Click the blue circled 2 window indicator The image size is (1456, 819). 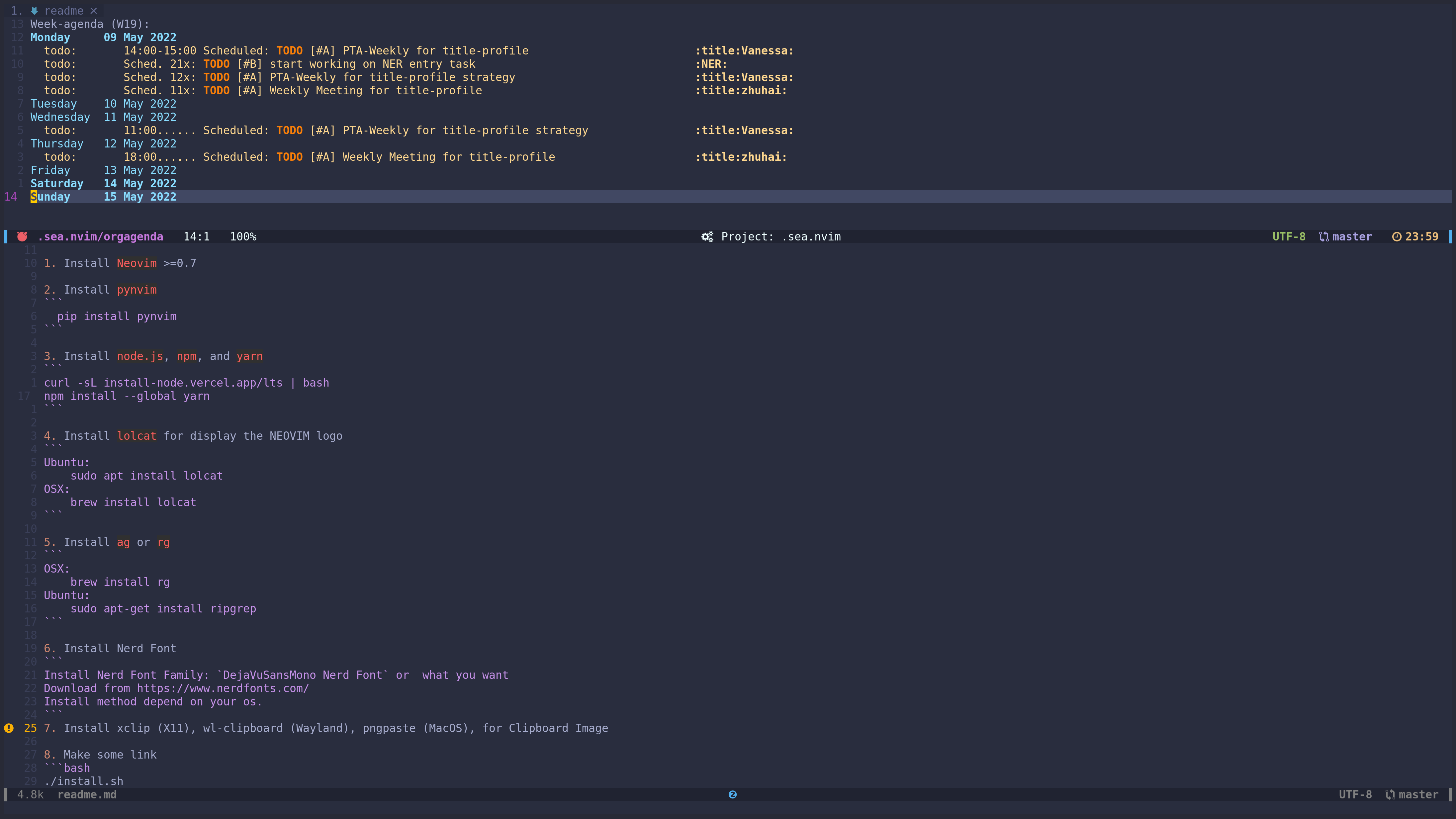(733, 794)
